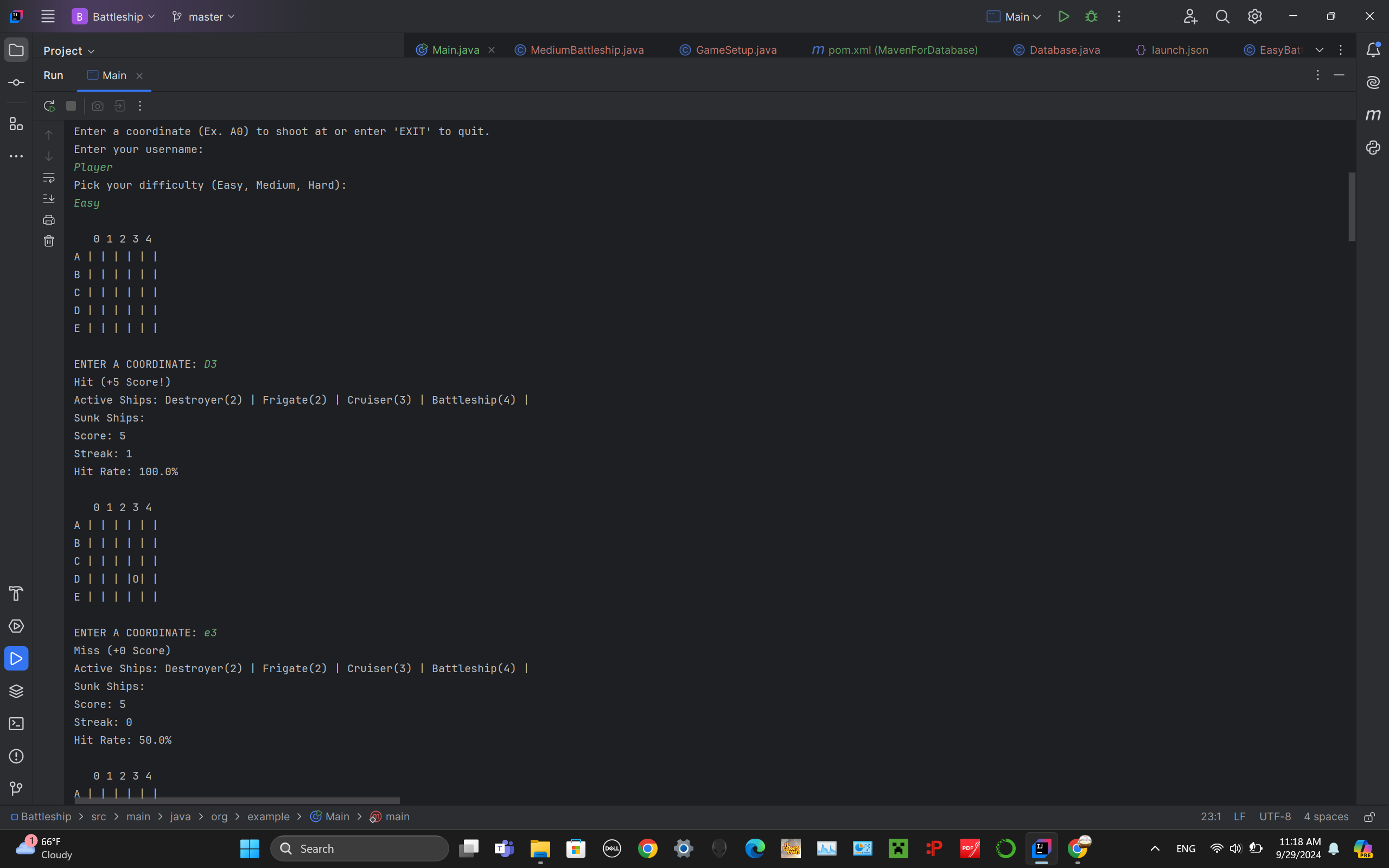1389x868 pixels.
Task: Toggle soft-wrap in console output
Action: coord(49,178)
